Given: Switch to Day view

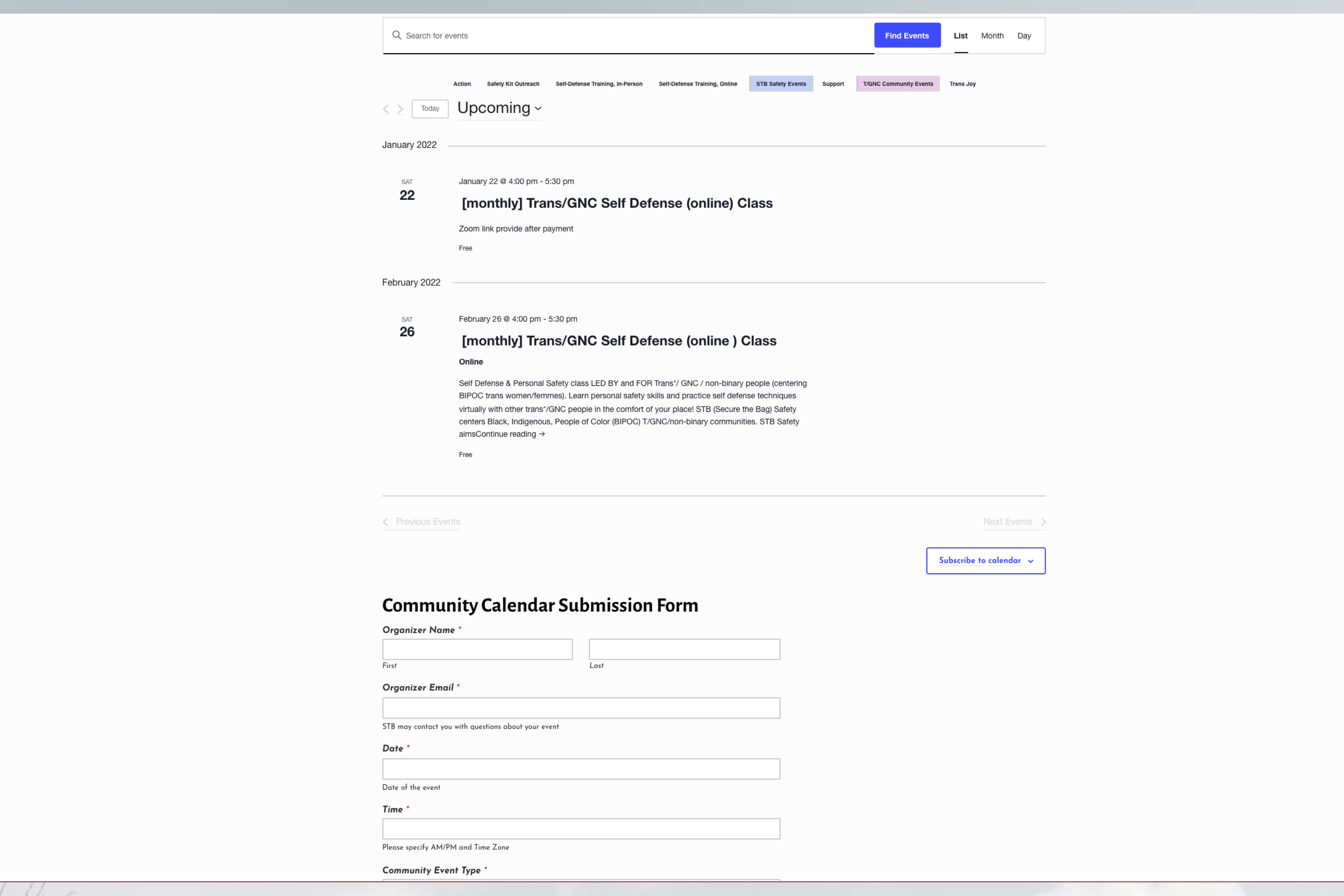Looking at the screenshot, I should click(1024, 35).
